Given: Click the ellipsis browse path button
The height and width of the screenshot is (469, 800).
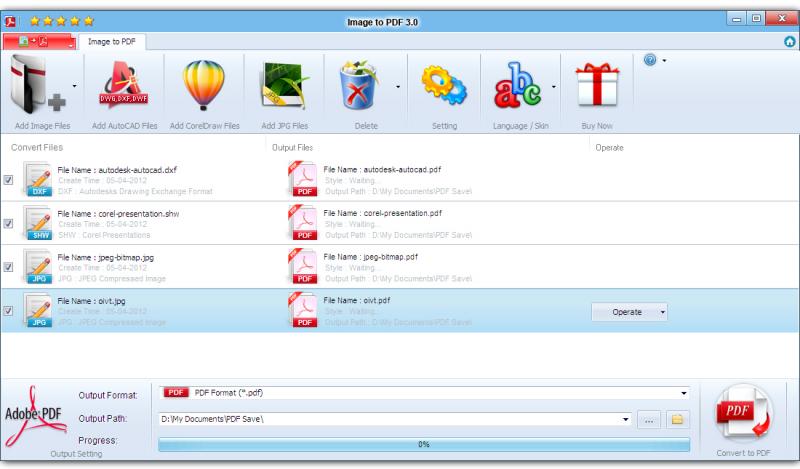Looking at the screenshot, I should pos(649,420).
